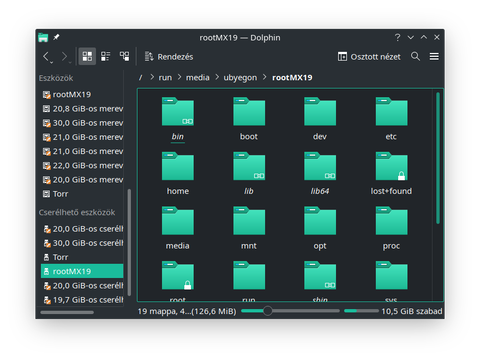Open the hamburger menu
This screenshot has width=480, height=361.
pos(434,56)
